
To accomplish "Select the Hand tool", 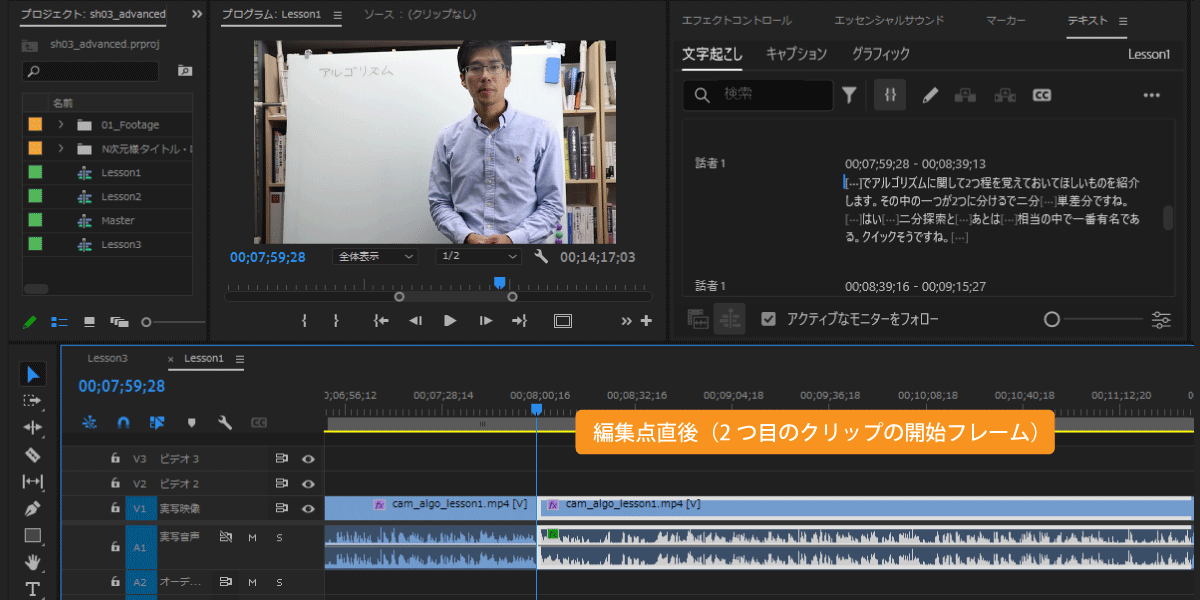I will point(33,562).
